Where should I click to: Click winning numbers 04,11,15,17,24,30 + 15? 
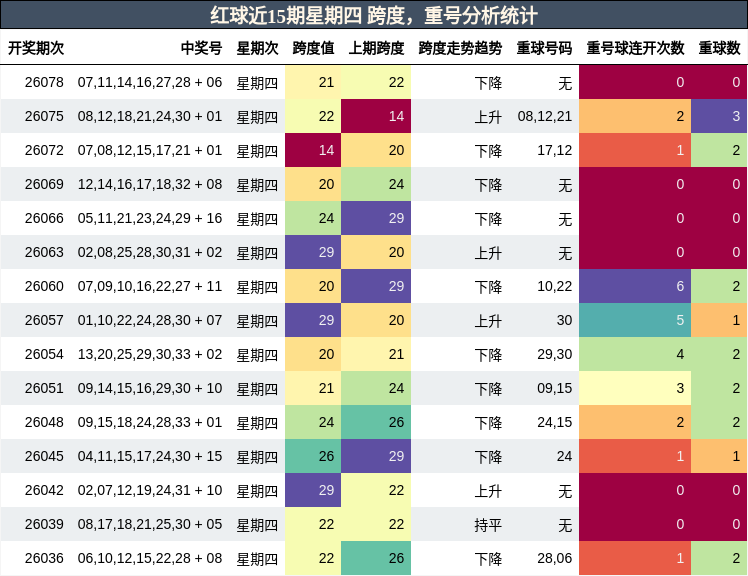point(150,456)
